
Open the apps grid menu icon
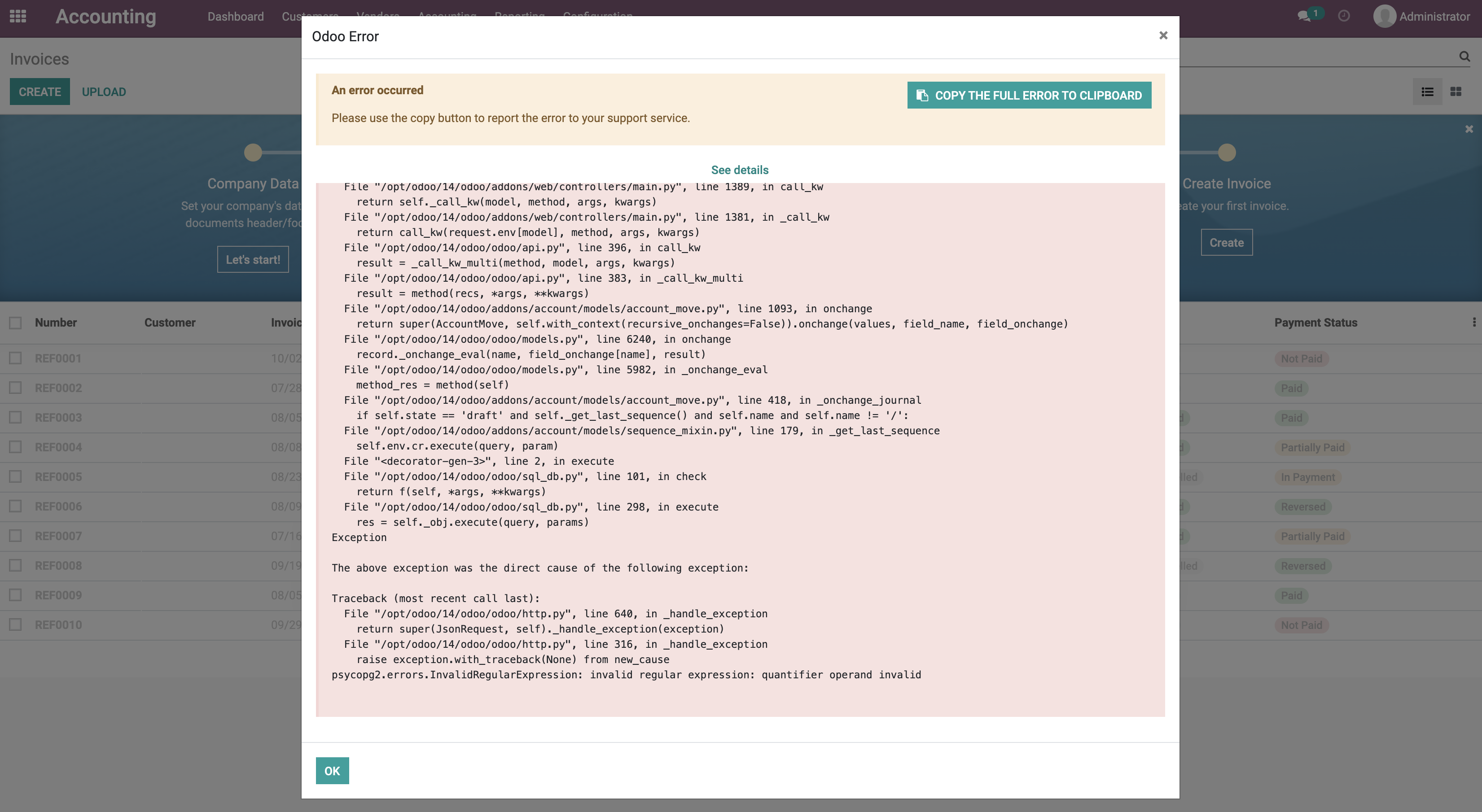(18, 16)
